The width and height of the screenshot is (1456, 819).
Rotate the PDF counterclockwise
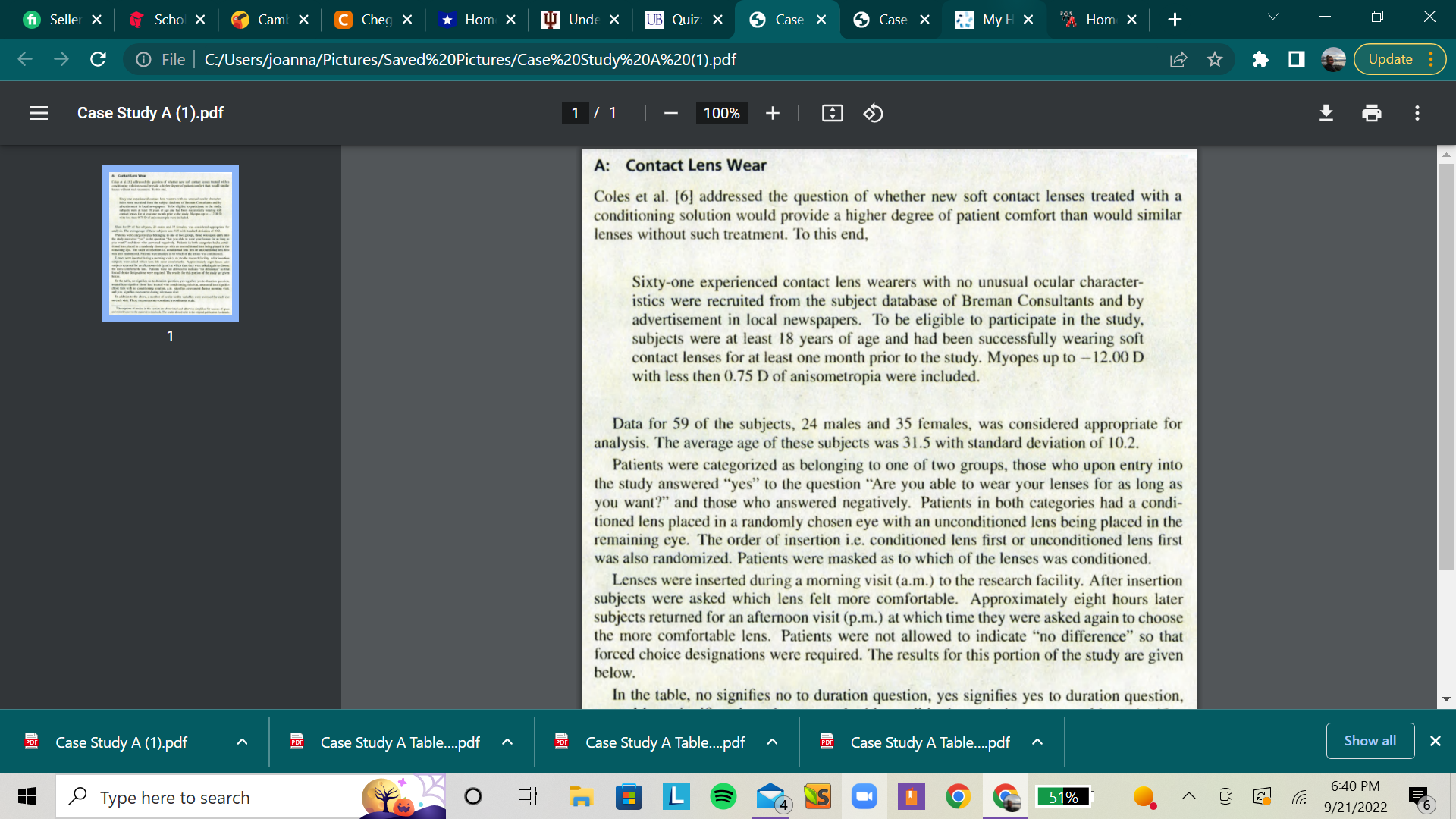873,113
